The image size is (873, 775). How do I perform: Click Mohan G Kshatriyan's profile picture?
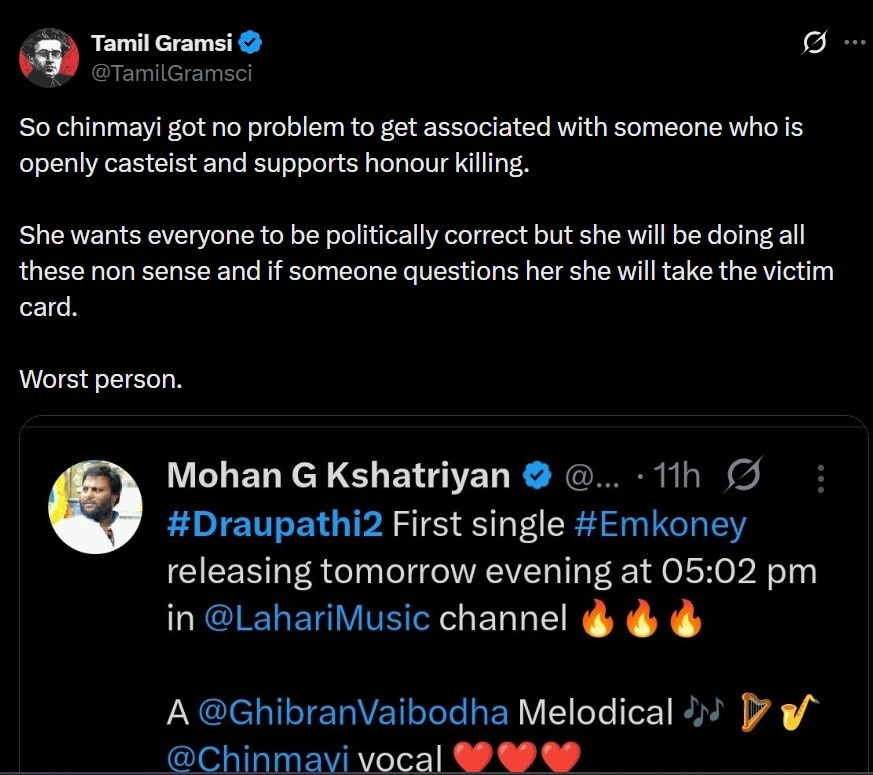96,507
